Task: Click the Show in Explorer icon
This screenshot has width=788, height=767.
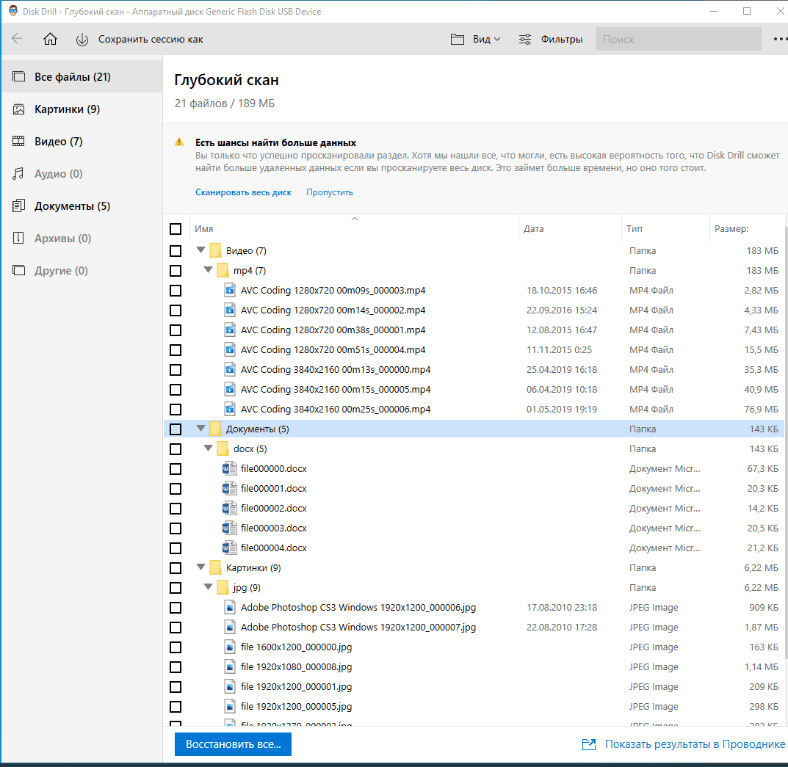Action: (x=590, y=745)
